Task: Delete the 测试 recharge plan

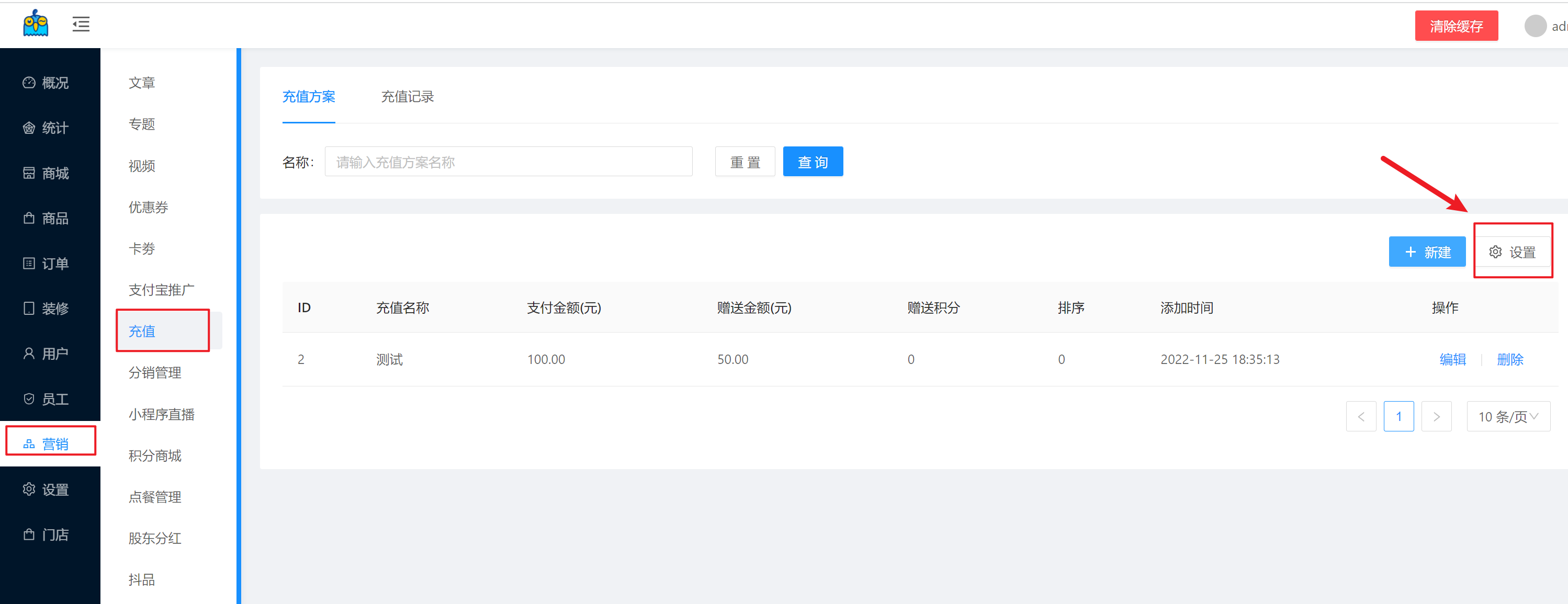Action: (x=1509, y=359)
